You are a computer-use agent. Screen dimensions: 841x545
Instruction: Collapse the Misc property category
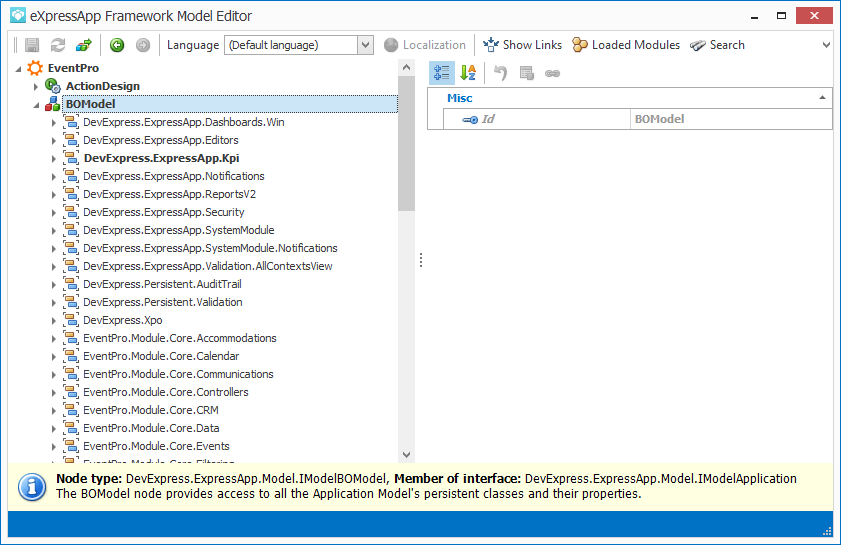[822, 98]
